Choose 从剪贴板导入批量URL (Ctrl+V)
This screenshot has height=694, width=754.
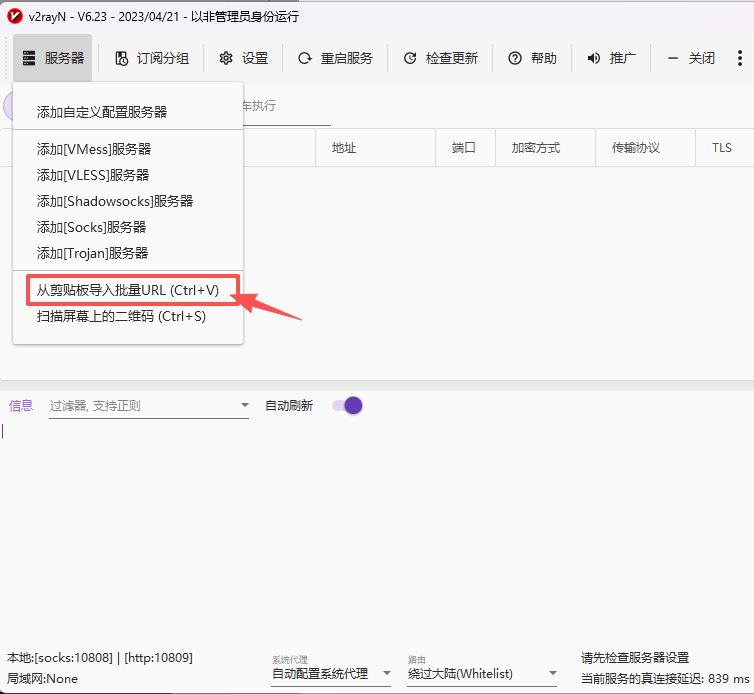point(128,290)
